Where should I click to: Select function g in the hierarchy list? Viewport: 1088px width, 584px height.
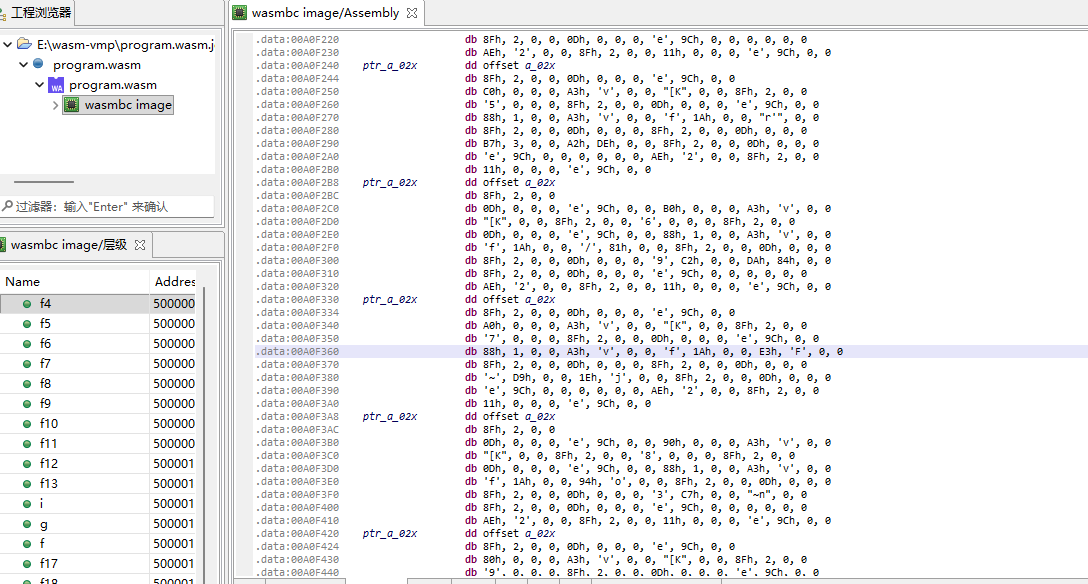[97, 524]
